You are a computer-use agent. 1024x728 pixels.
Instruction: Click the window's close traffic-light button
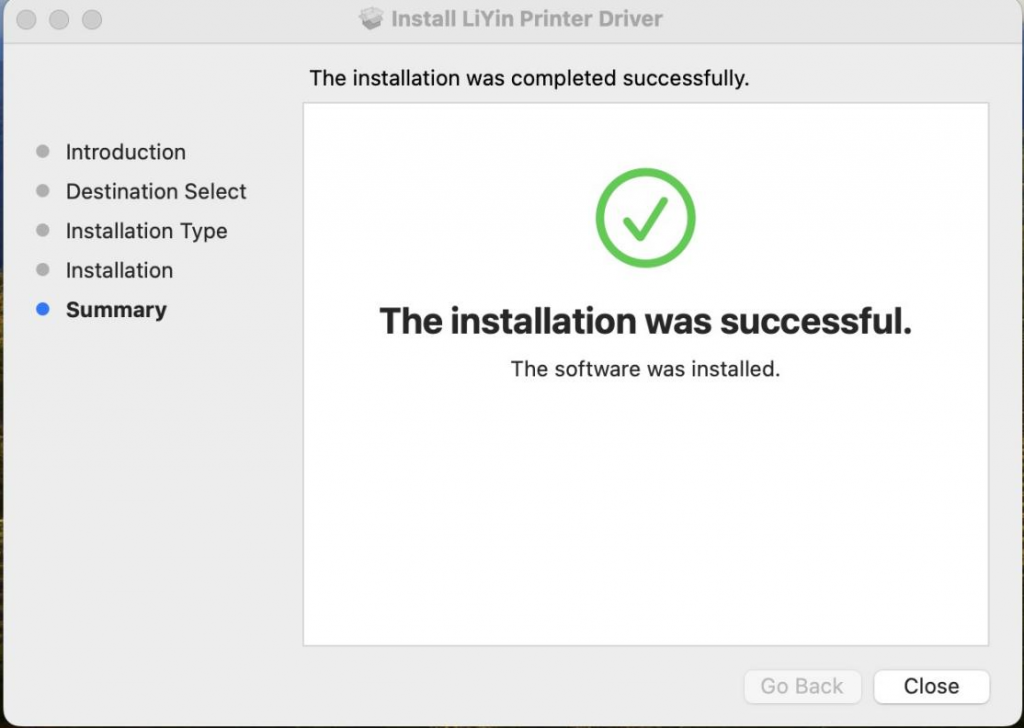point(26,20)
